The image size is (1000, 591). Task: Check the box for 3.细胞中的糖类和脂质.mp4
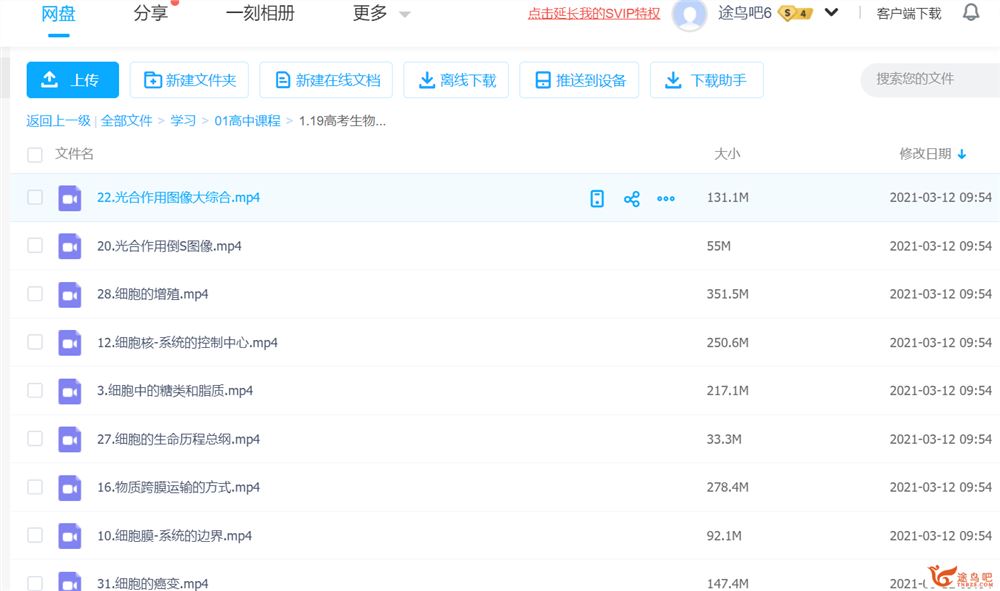(x=35, y=390)
